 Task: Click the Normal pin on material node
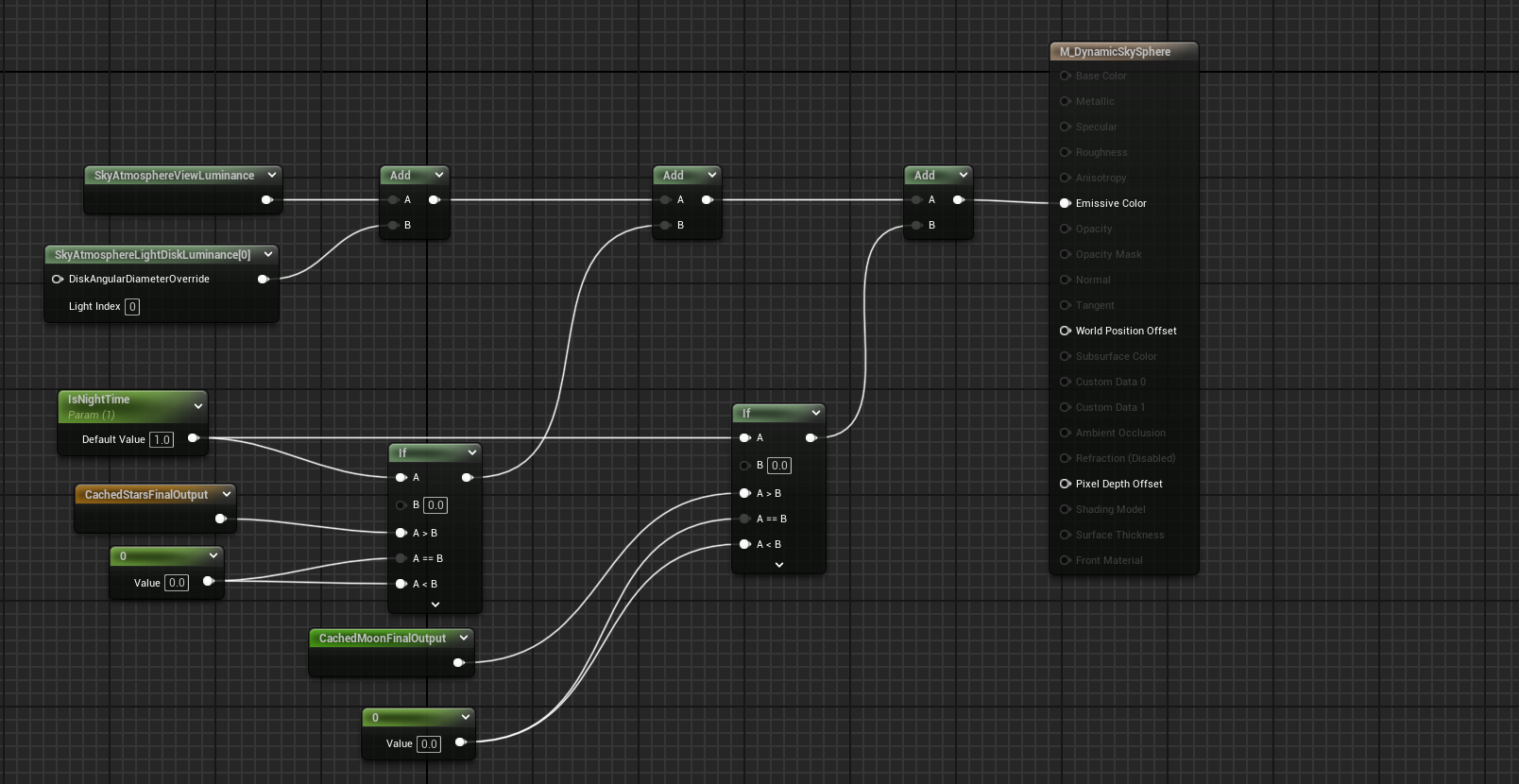pyautogui.click(x=1066, y=280)
